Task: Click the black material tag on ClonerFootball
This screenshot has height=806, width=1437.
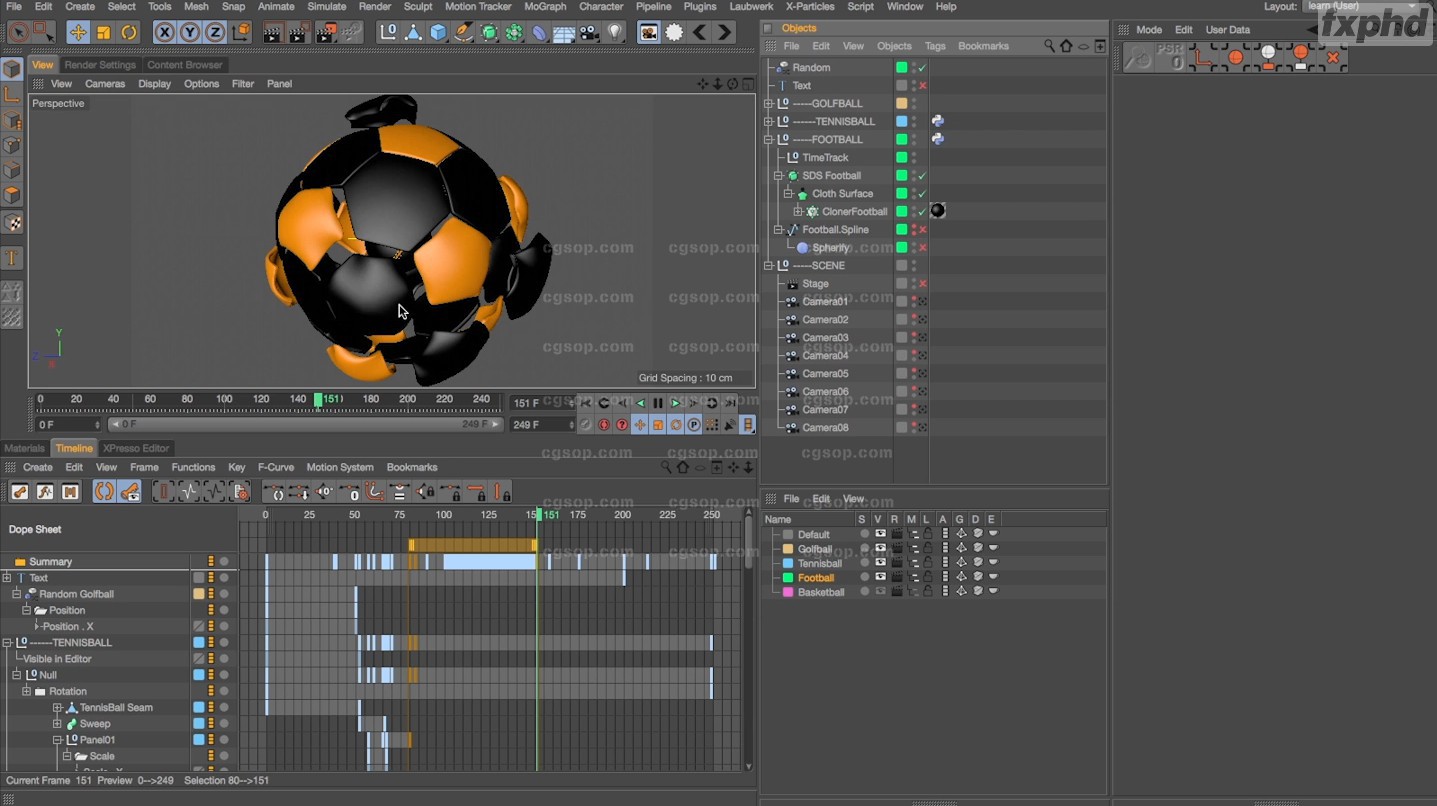Action: pyautogui.click(x=937, y=211)
